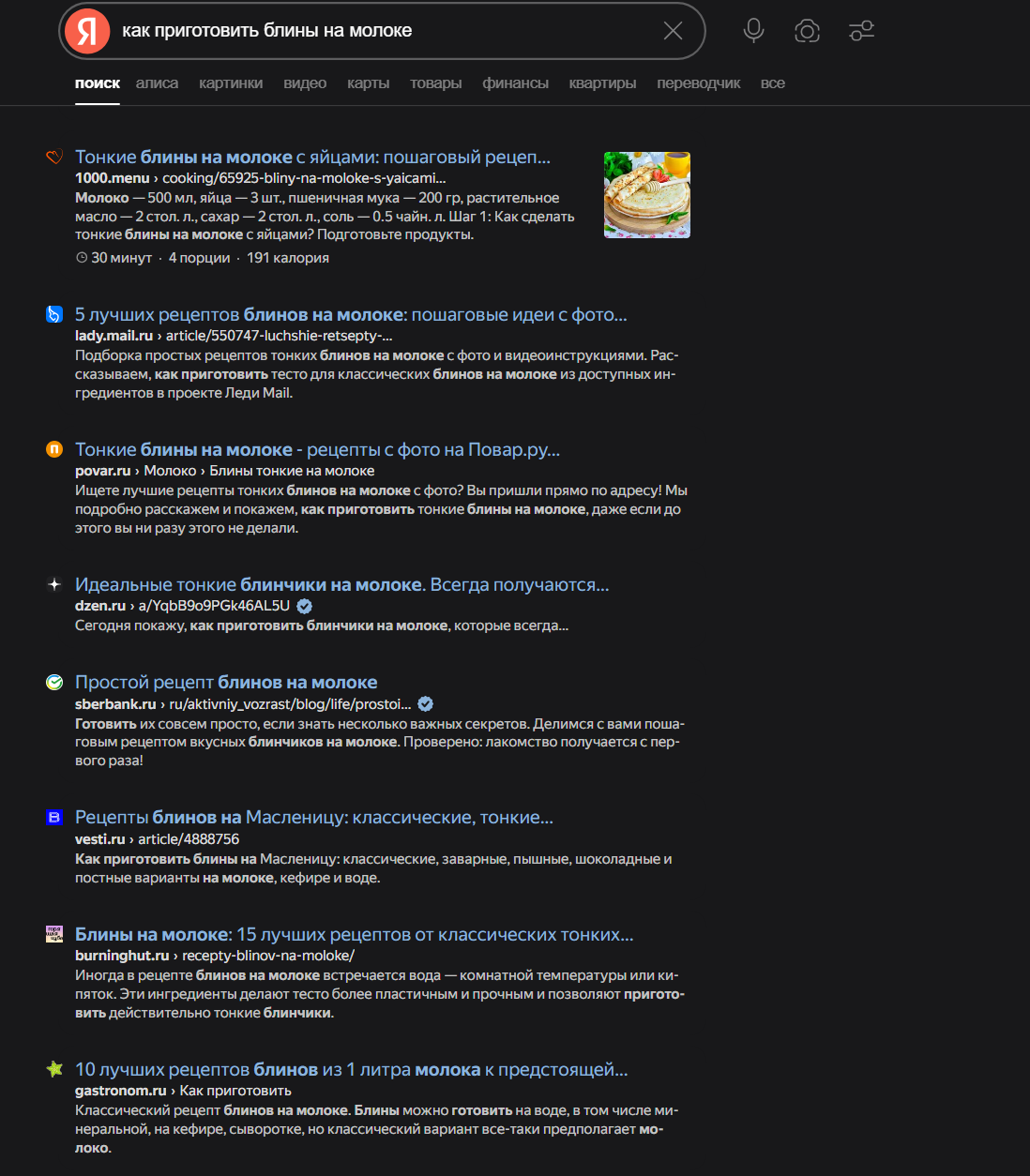Screen dimensions: 1030x1176
Task: Start voice search with the microphone icon
Action: click(x=753, y=31)
